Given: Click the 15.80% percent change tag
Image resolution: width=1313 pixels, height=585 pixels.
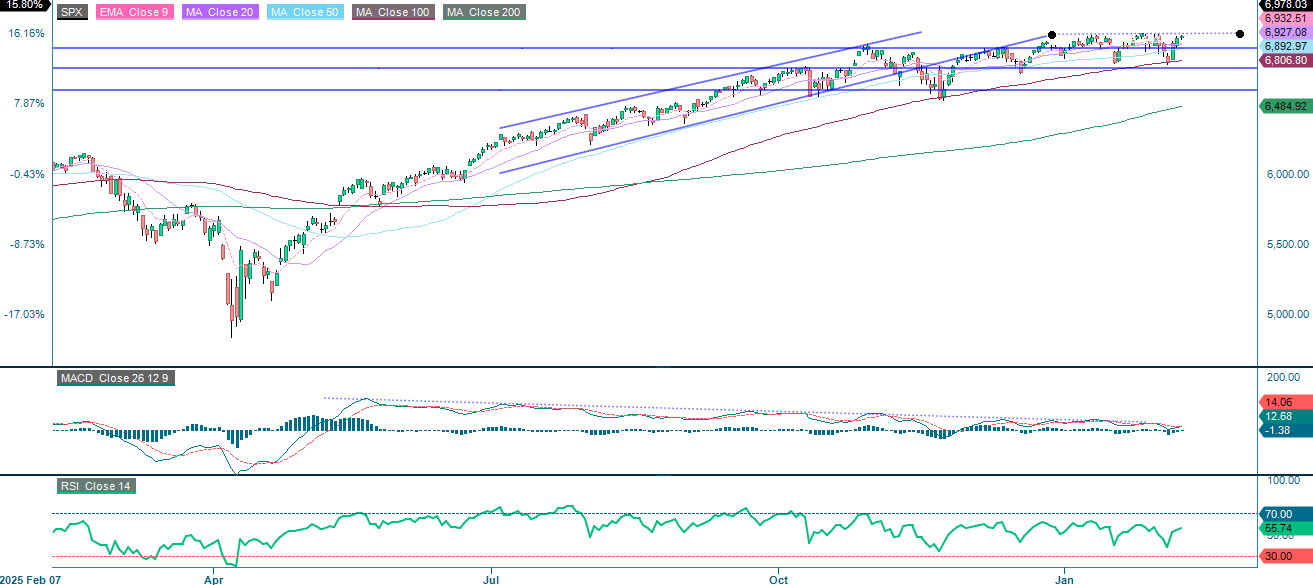Looking at the screenshot, I should tap(22, 6).
